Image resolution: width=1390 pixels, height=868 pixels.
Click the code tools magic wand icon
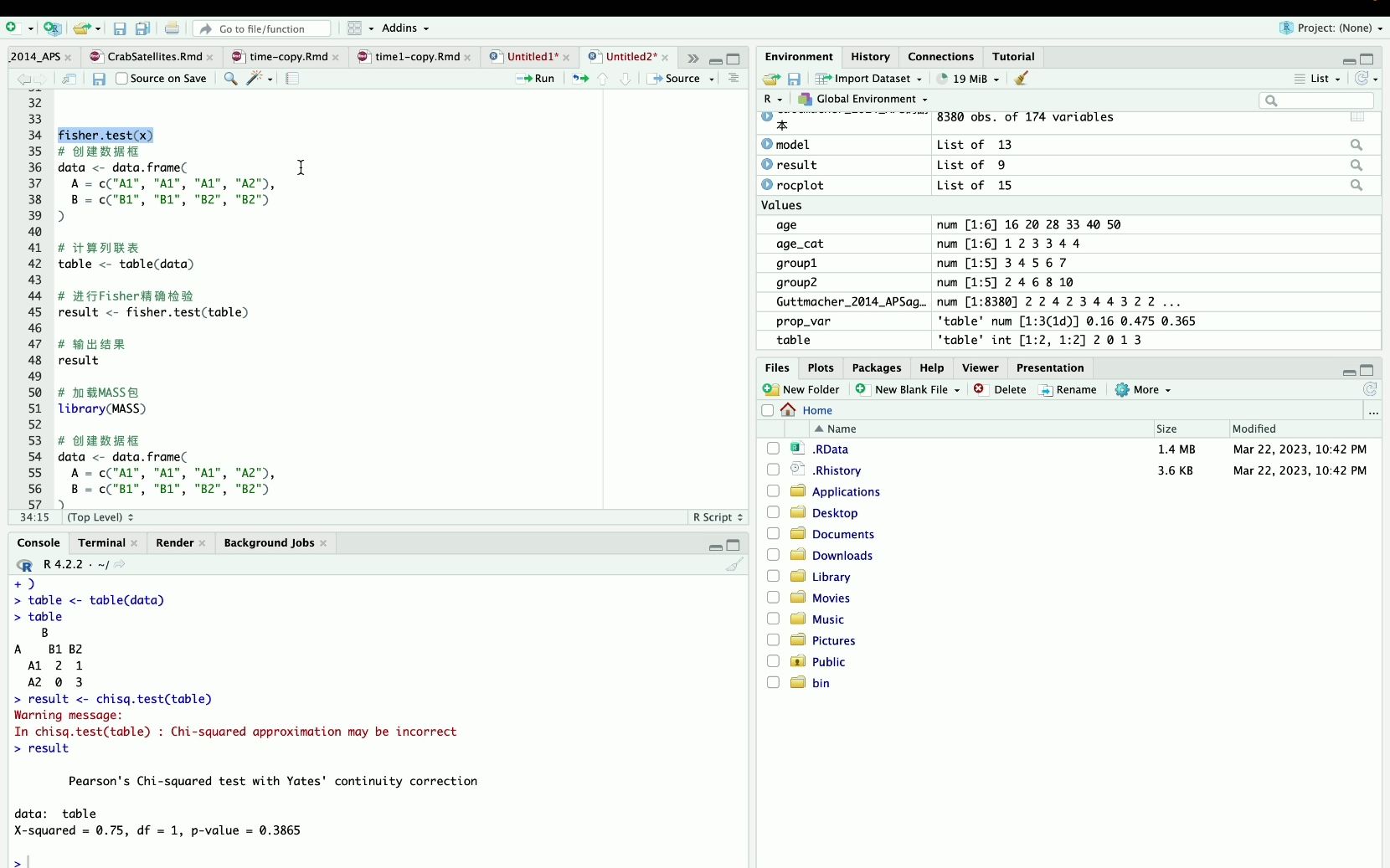(255, 79)
